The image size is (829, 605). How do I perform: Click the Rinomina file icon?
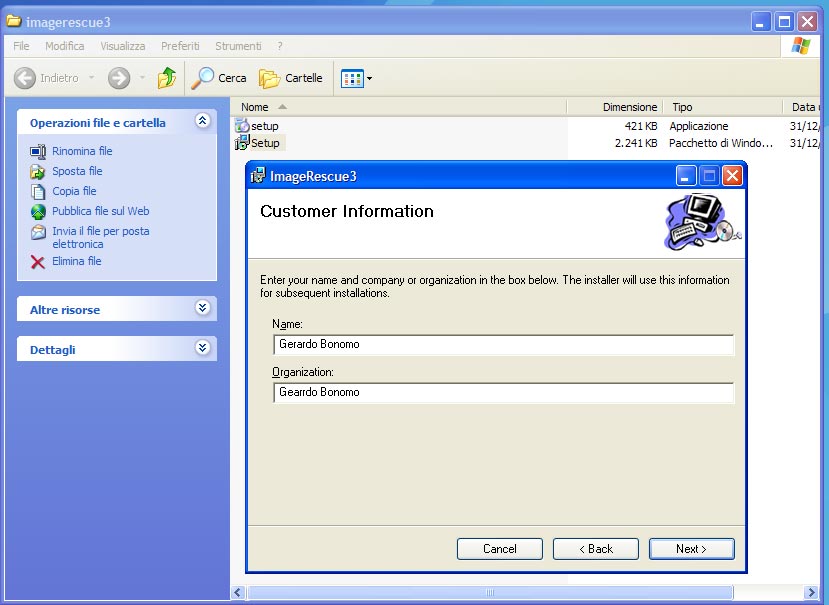click(x=38, y=151)
